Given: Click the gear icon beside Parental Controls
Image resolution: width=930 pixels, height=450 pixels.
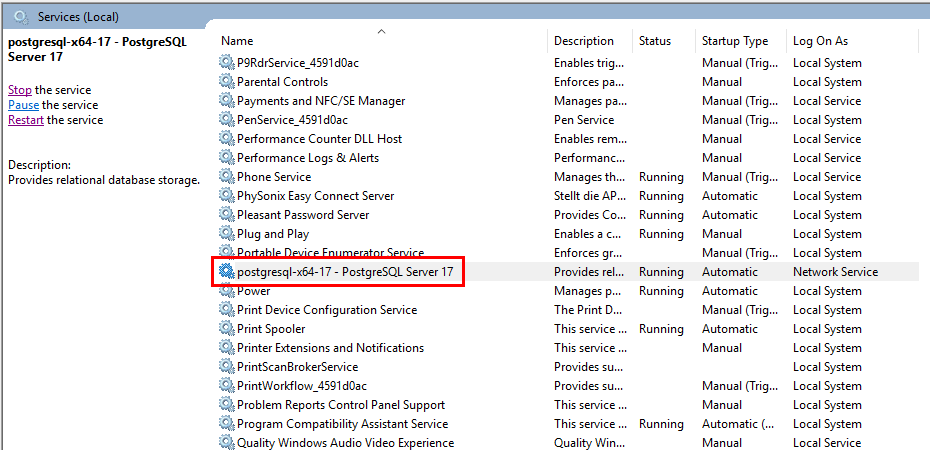Looking at the screenshot, I should pyautogui.click(x=227, y=82).
